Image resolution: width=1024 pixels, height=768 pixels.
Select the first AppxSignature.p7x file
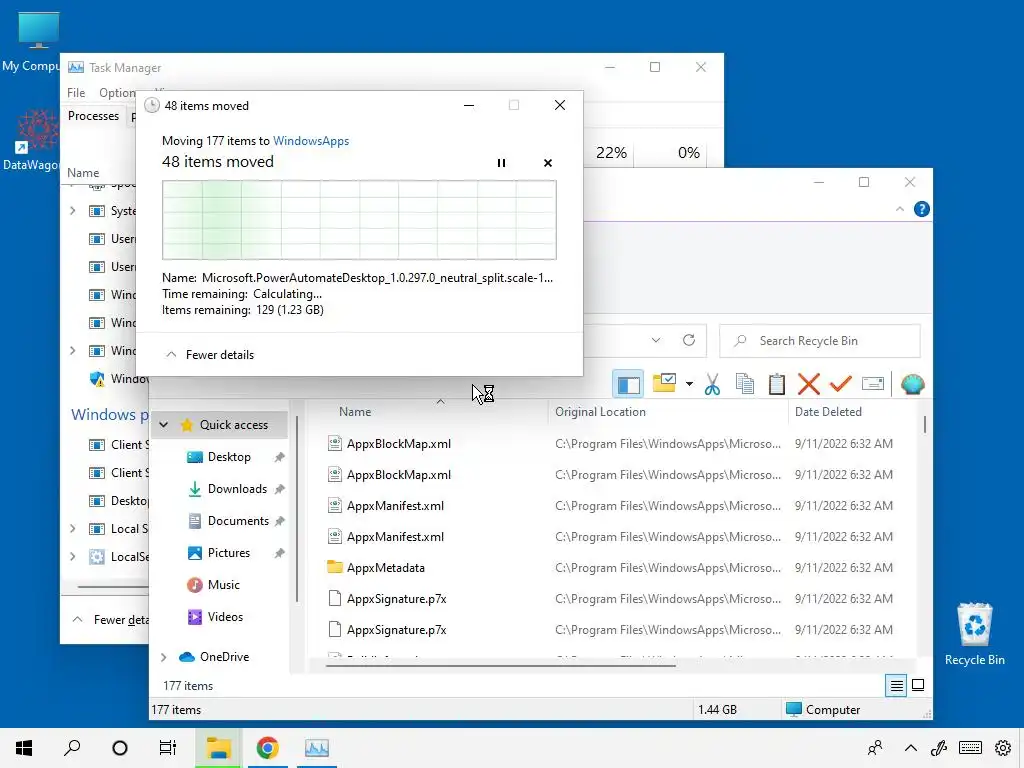click(x=396, y=599)
